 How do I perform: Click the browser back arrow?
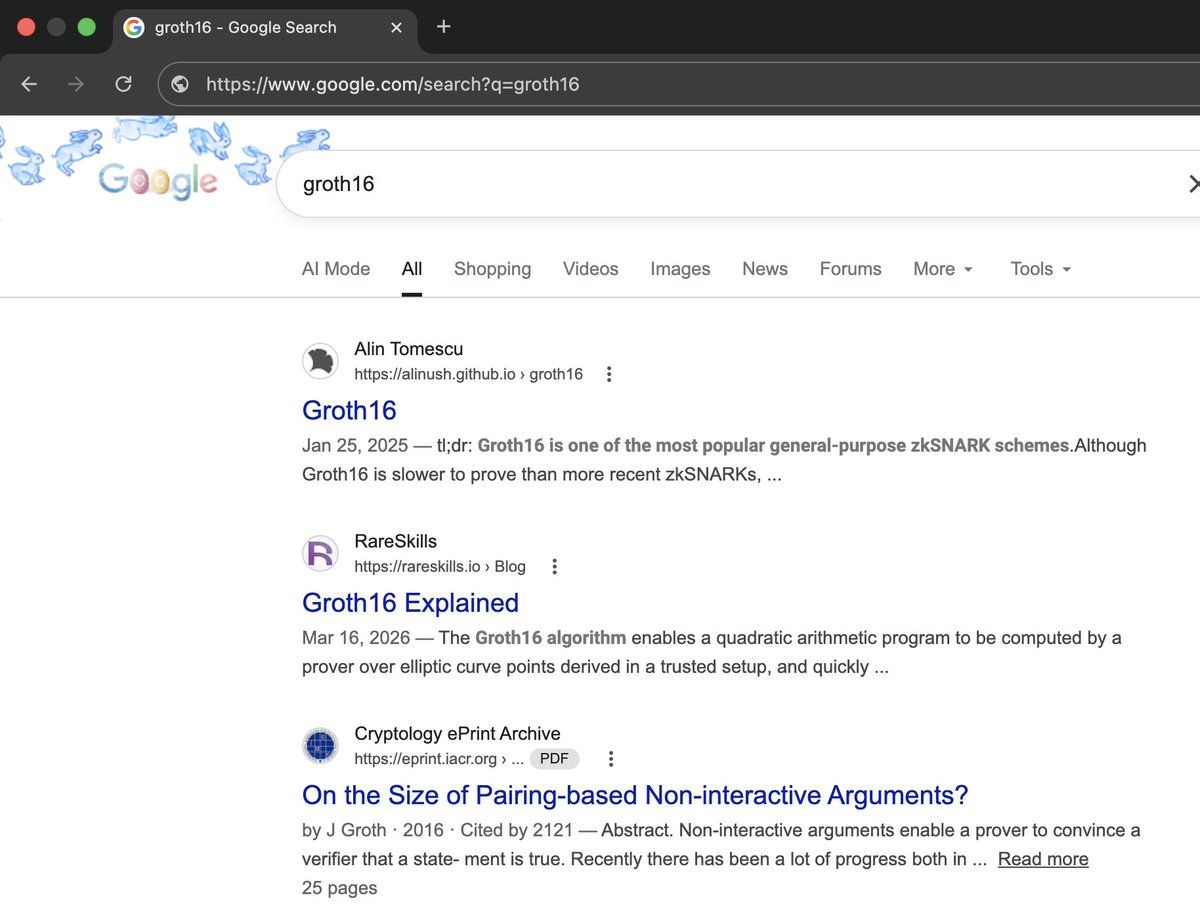29,84
